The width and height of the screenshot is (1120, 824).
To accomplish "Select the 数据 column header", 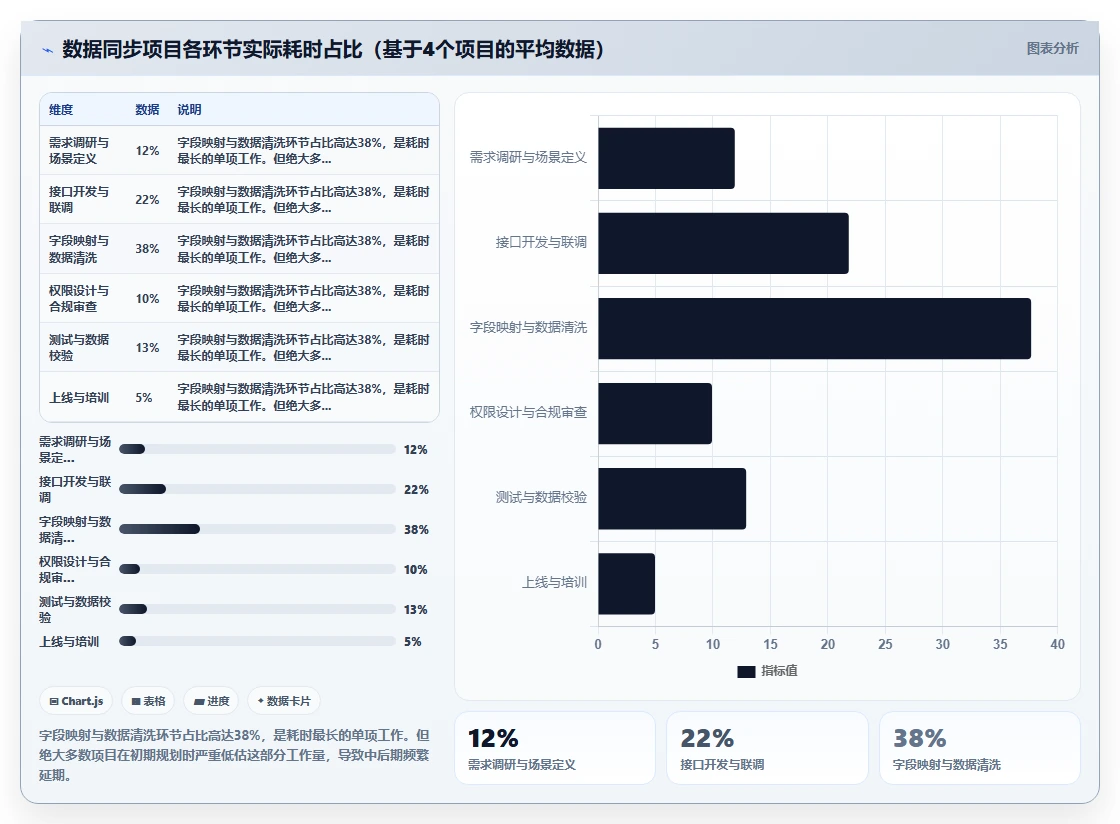I will coord(147,110).
